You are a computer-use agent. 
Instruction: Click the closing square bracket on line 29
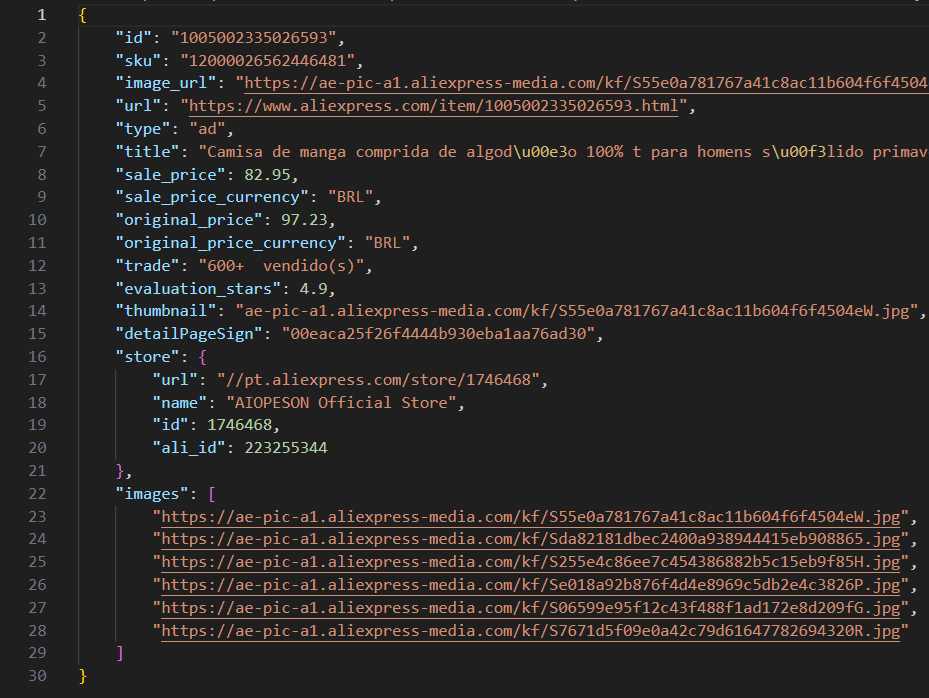point(120,653)
